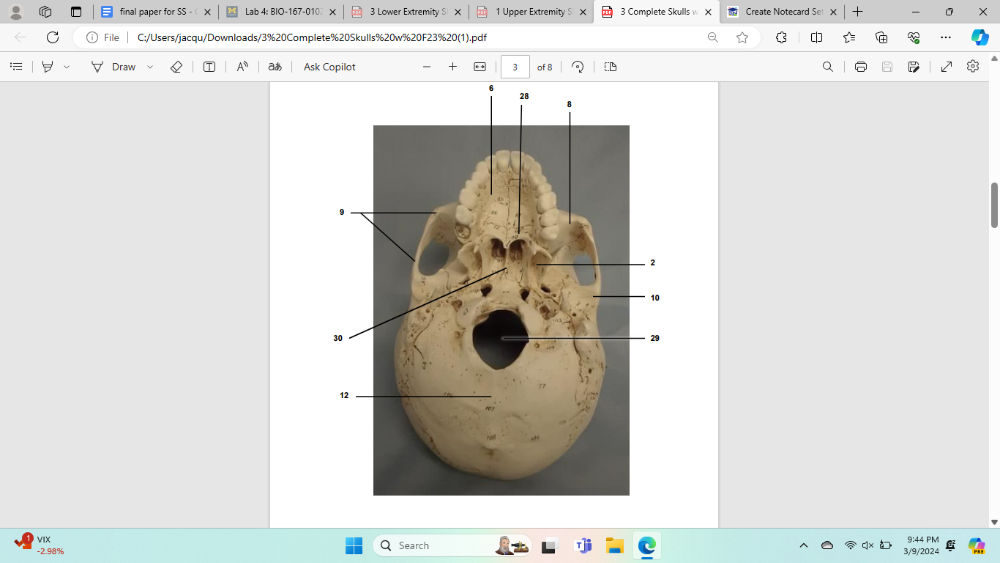Click the Ask Copilot button
The height and width of the screenshot is (563, 1000).
[x=329, y=67]
